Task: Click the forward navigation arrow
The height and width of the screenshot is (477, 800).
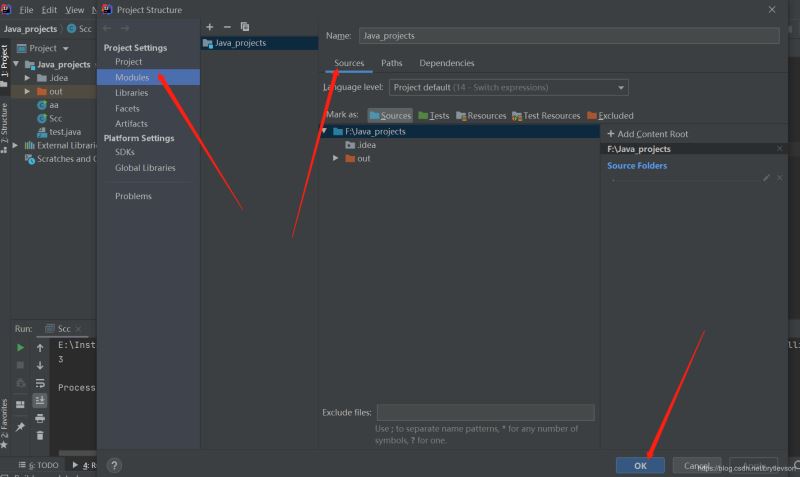Action: tap(124, 28)
